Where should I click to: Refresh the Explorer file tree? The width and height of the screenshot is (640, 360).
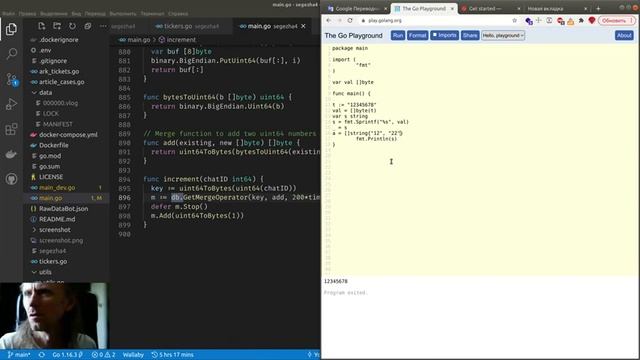click(x=72, y=26)
